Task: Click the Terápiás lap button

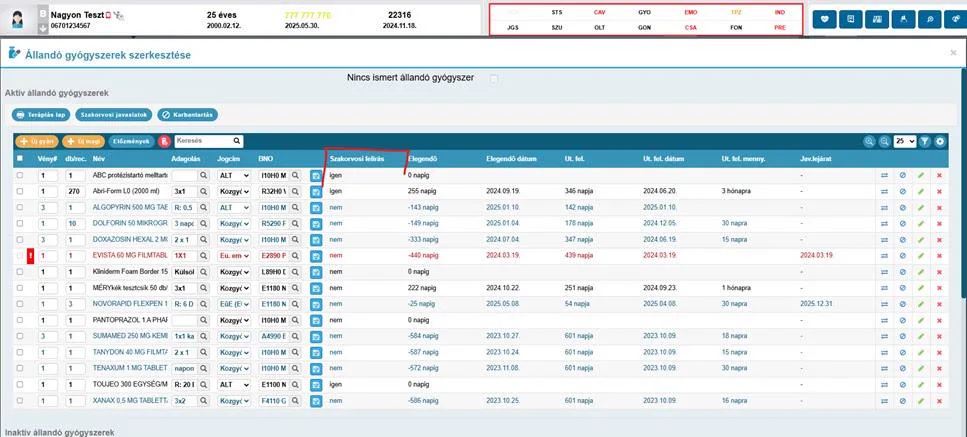Action: click(40, 115)
